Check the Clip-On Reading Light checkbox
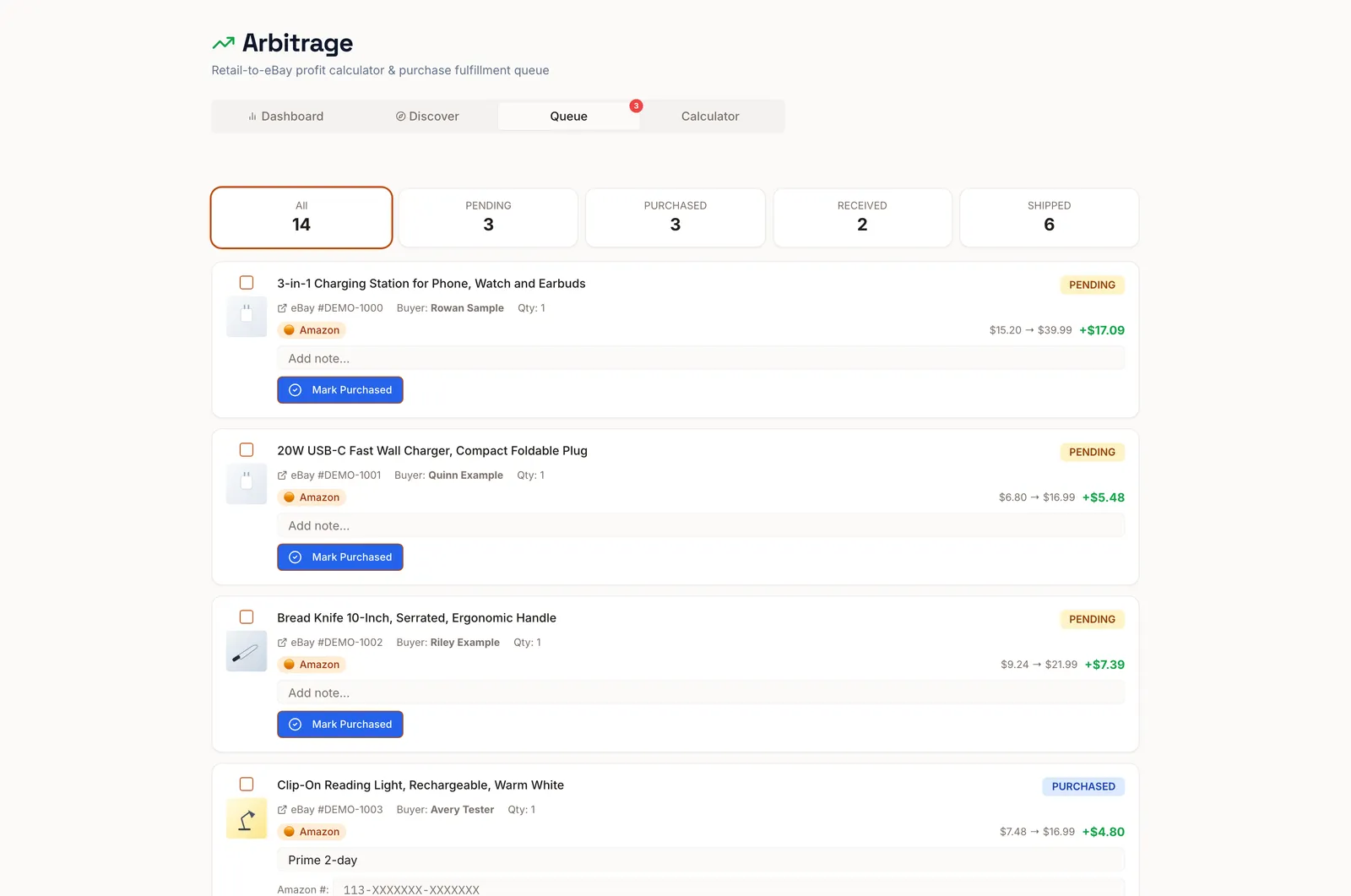1351x896 pixels. pyautogui.click(x=247, y=785)
